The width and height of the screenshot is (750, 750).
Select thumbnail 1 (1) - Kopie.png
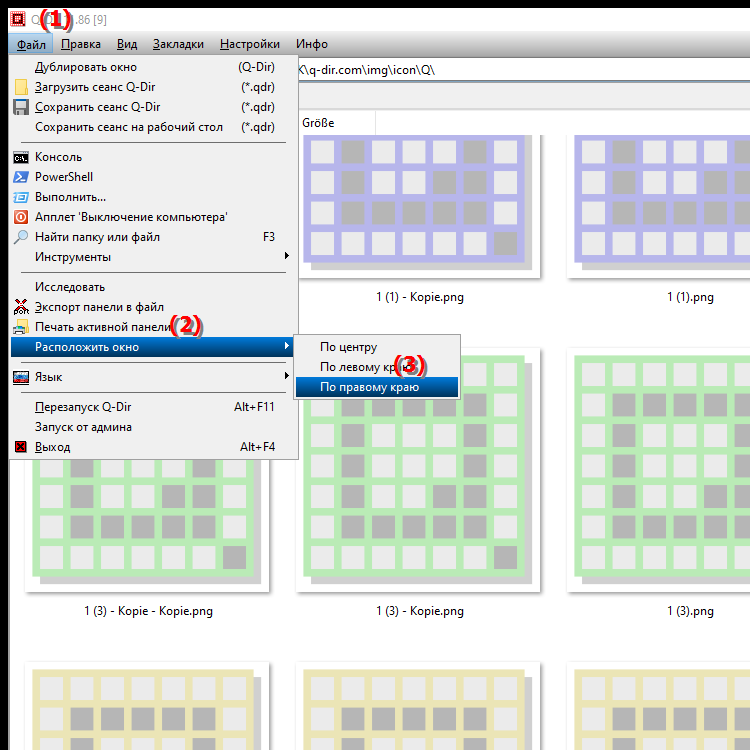coord(418,206)
